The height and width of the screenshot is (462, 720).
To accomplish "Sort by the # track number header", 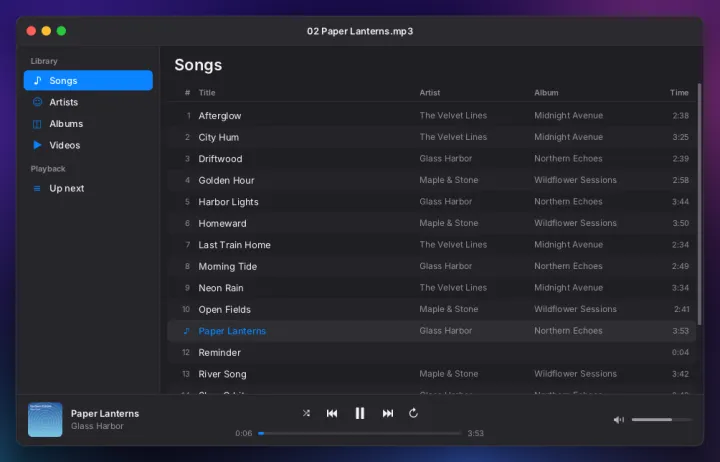I will tap(187, 93).
